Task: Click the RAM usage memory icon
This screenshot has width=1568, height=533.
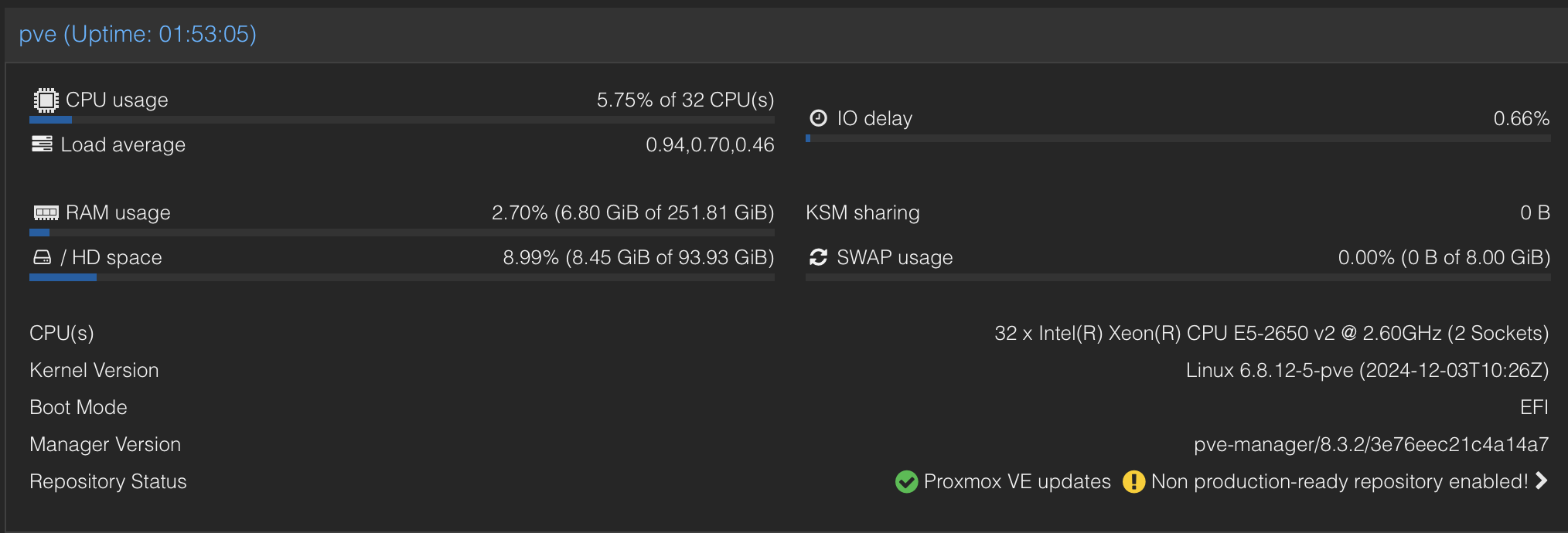Action: [x=46, y=212]
